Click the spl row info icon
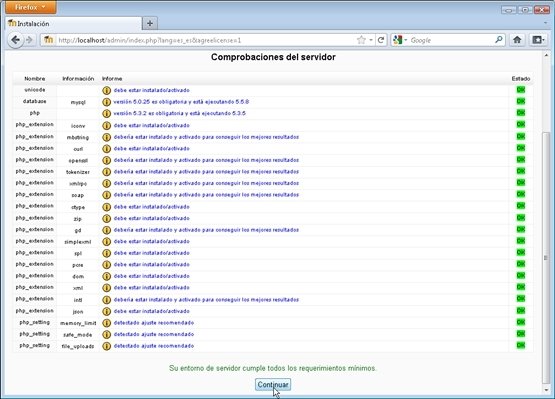Image resolution: width=555 pixels, height=399 pixels. tap(107, 253)
